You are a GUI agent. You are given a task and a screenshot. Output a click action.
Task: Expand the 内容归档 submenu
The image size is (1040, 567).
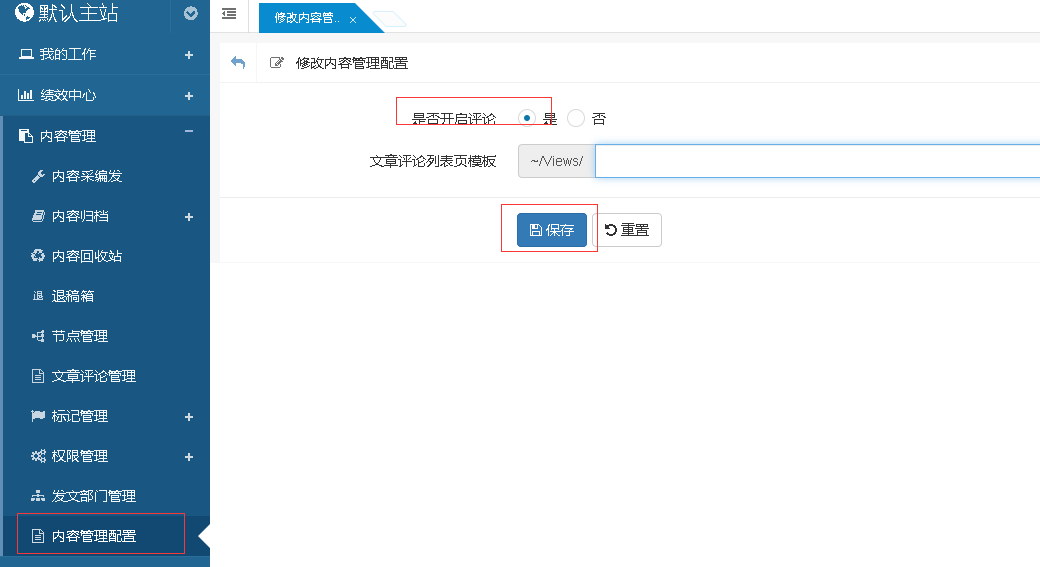tap(189, 217)
